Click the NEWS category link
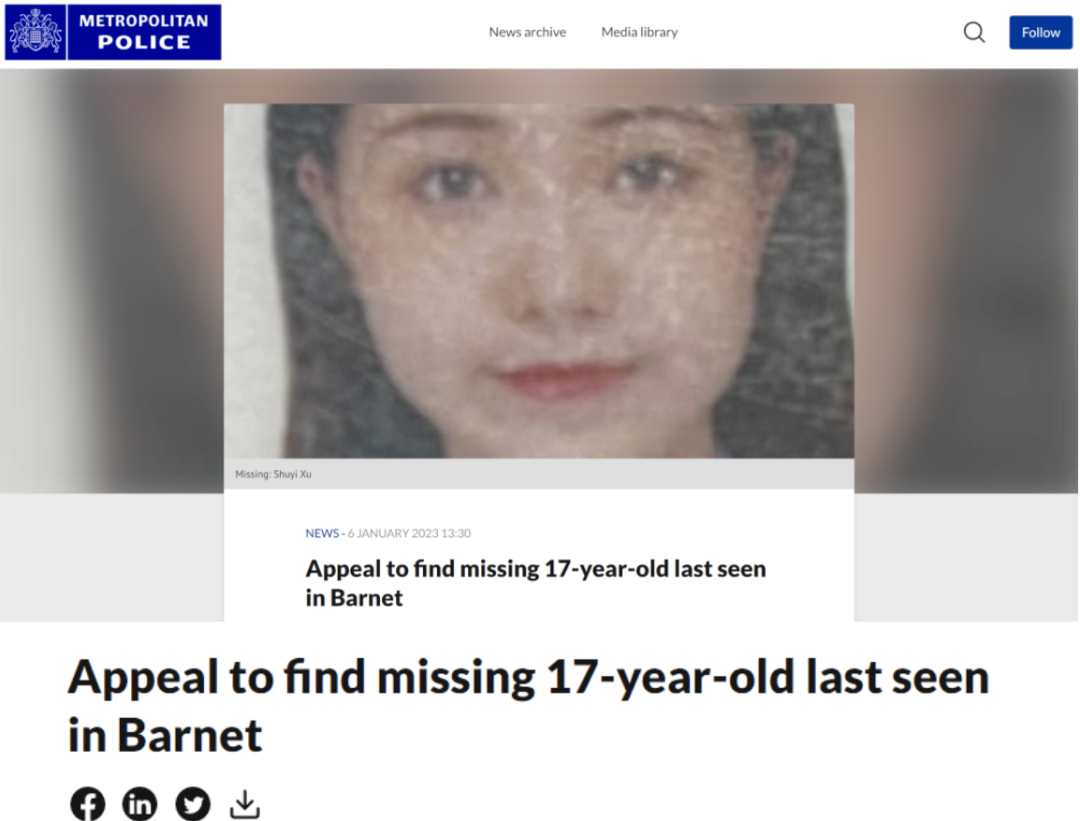The image size is (1080, 821). (322, 533)
